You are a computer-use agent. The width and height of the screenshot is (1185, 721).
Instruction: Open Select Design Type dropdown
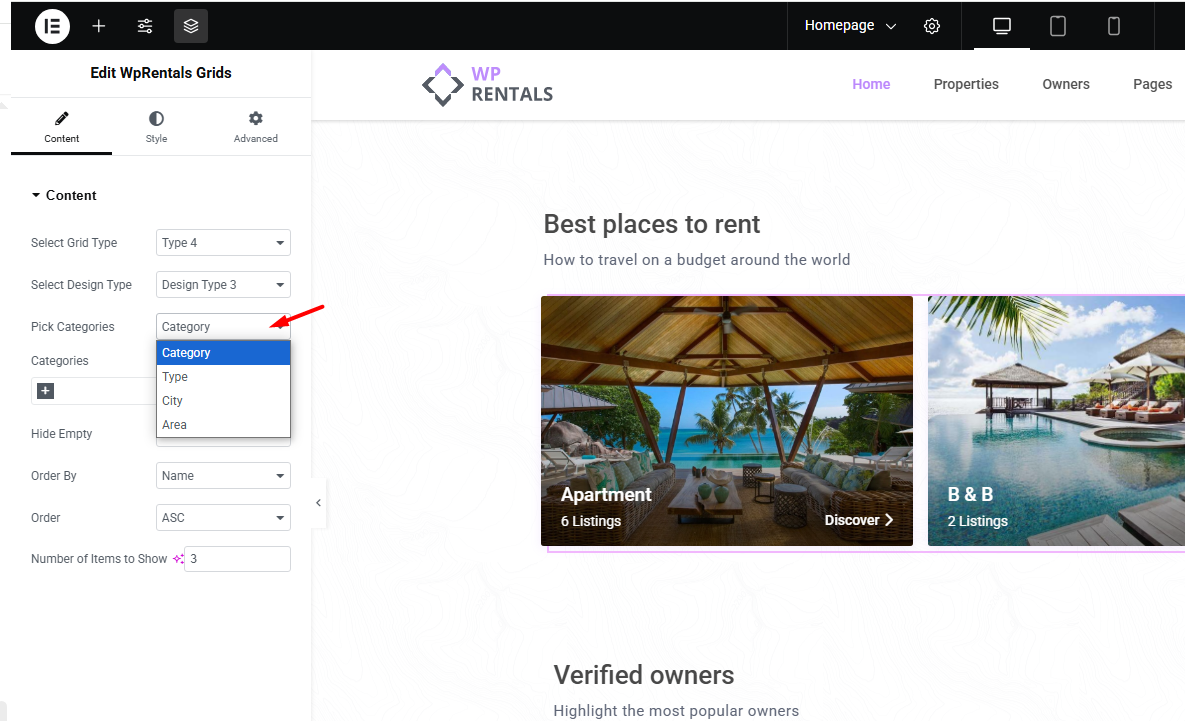click(223, 285)
